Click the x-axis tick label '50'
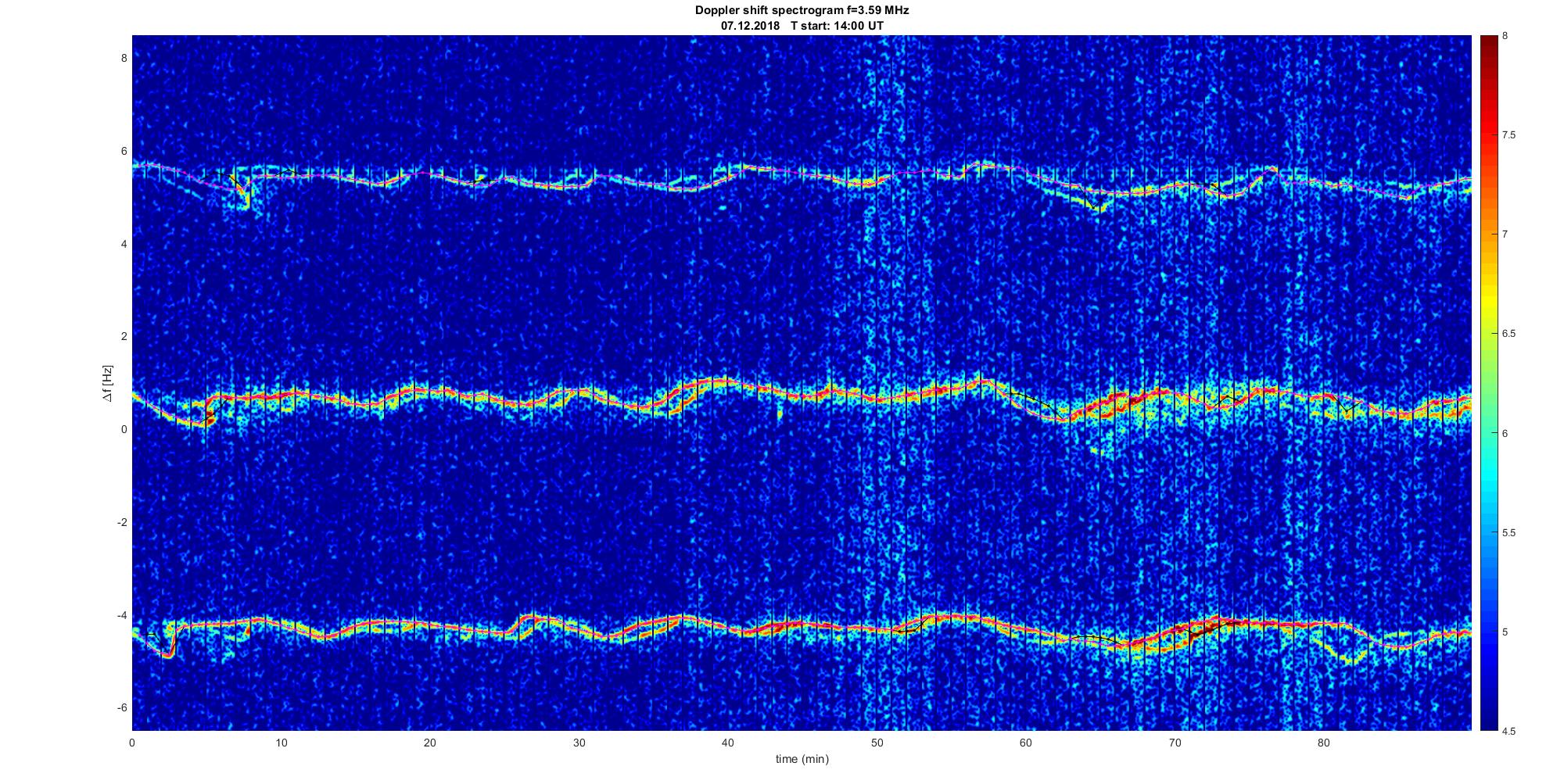 (877, 743)
